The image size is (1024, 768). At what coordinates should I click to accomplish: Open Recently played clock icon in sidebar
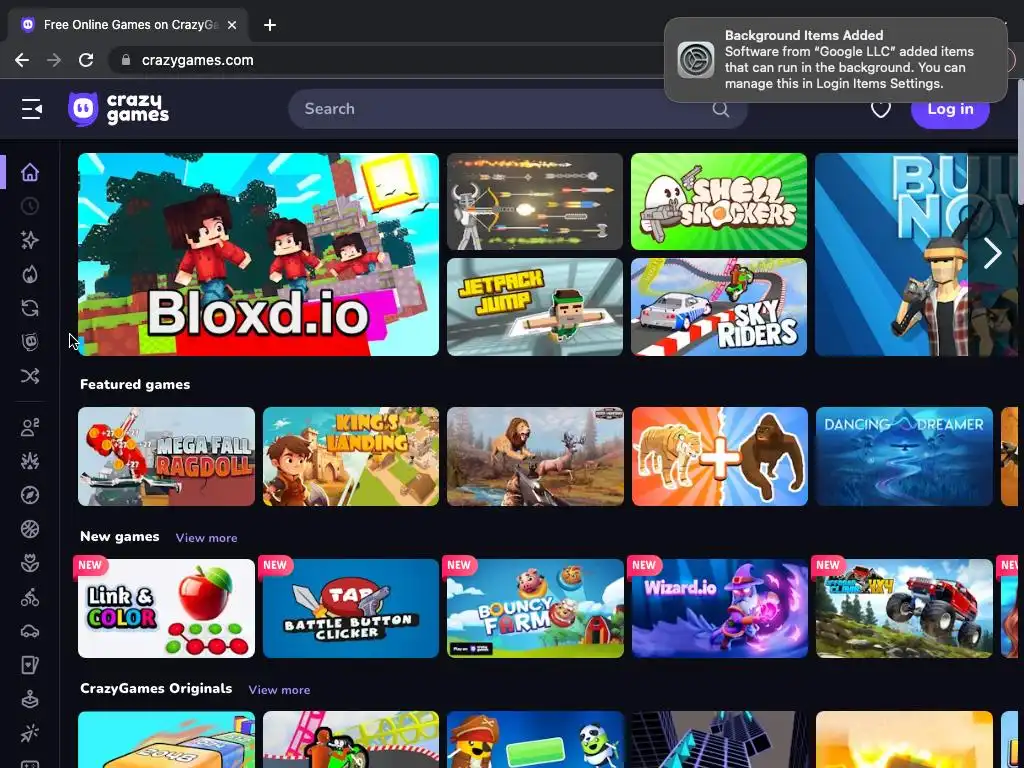pyautogui.click(x=30, y=206)
